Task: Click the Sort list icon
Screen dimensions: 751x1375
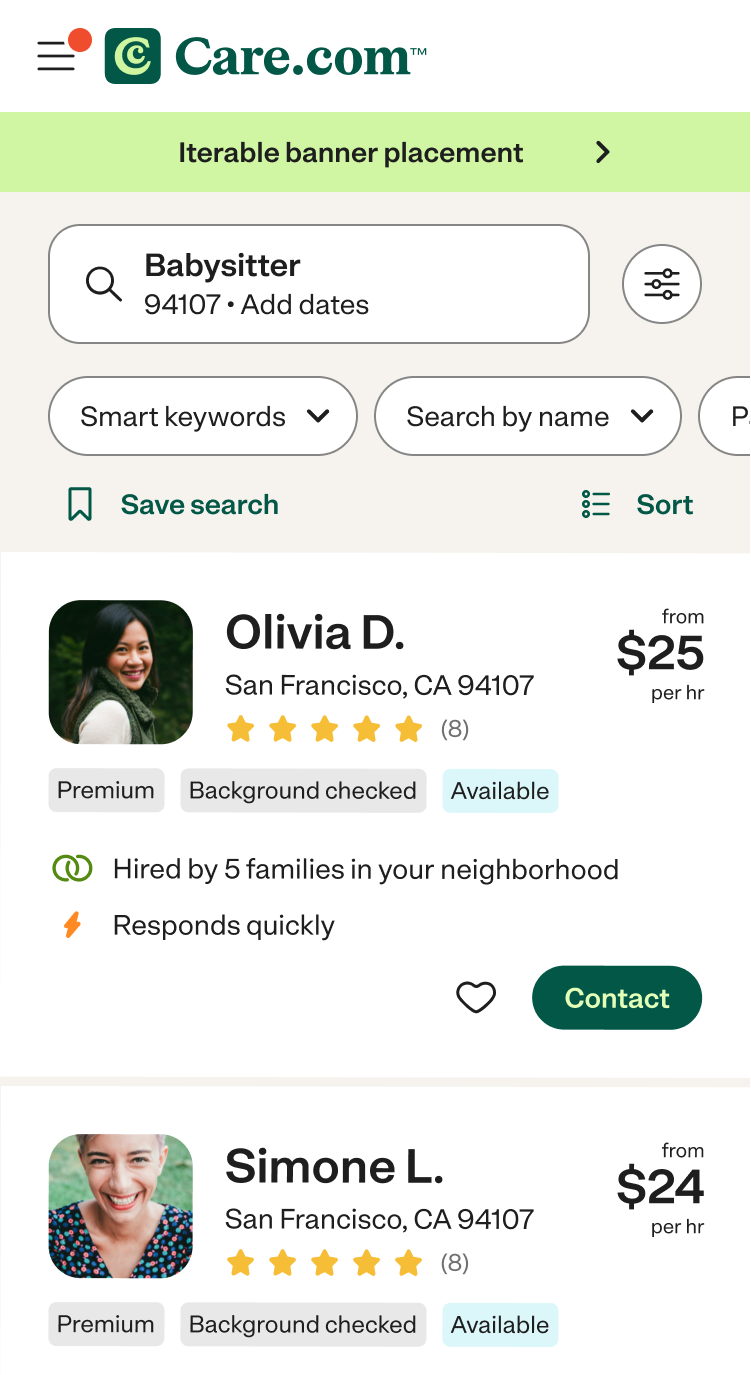Action: click(x=596, y=504)
